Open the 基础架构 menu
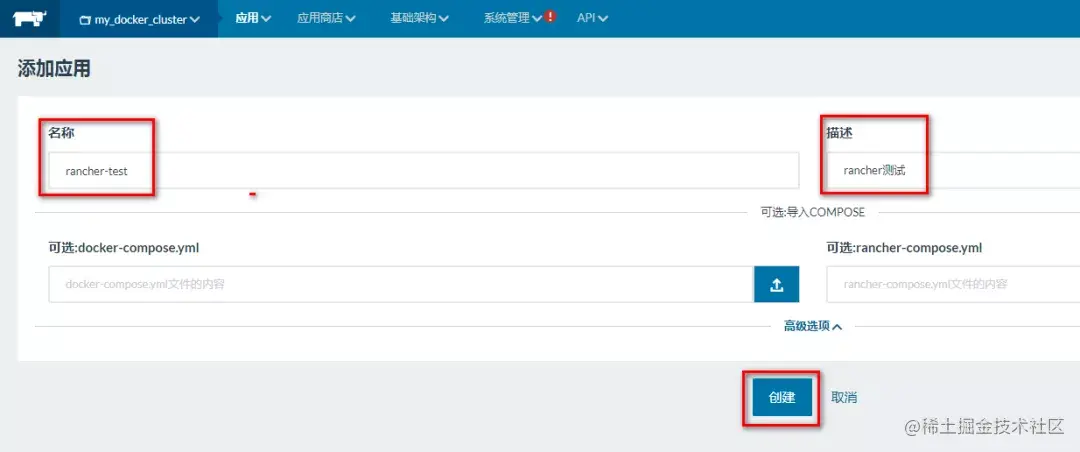This screenshot has height=452, width=1080. (x=419, y=19)
